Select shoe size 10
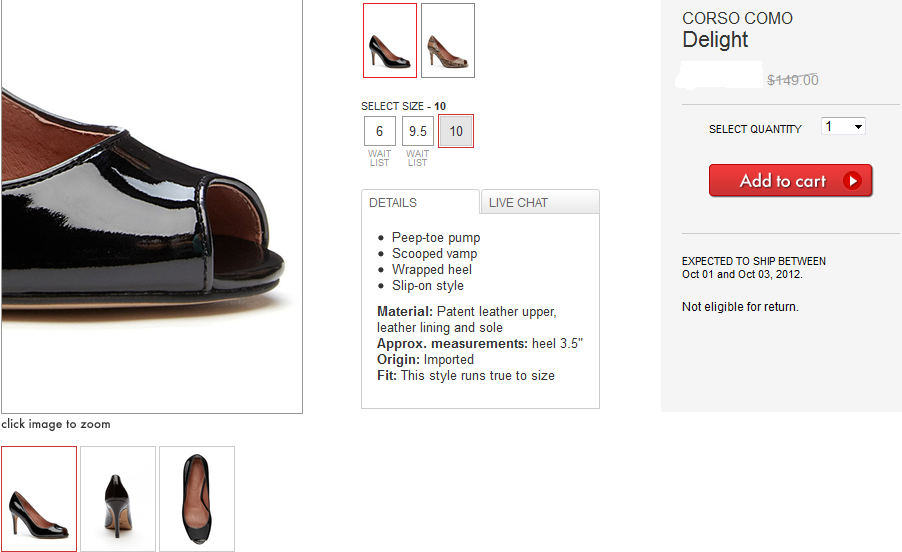Image resolution: width=902 pixels, height=552 pixels. [x=456, y=131]
